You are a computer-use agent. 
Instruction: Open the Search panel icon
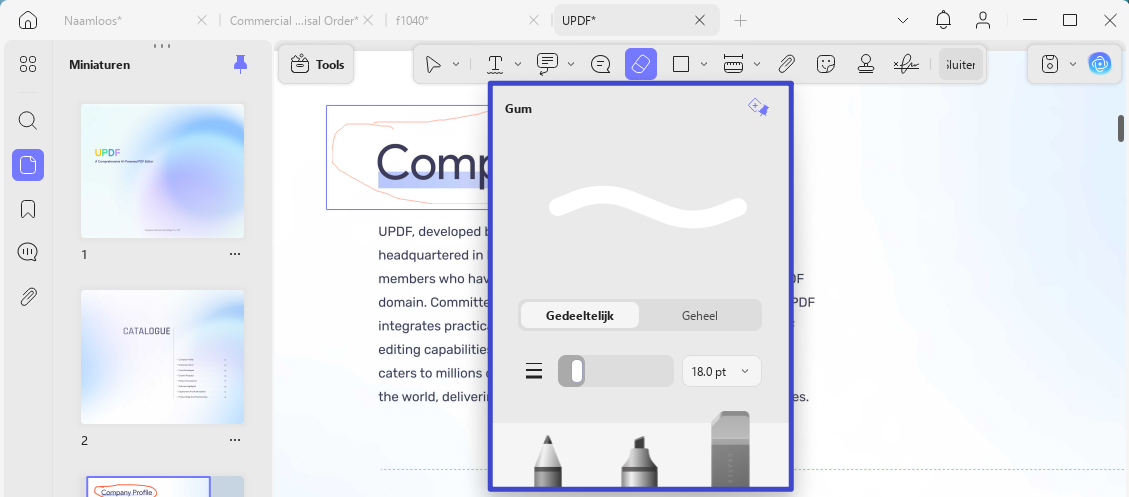click(x=27, y=120)
